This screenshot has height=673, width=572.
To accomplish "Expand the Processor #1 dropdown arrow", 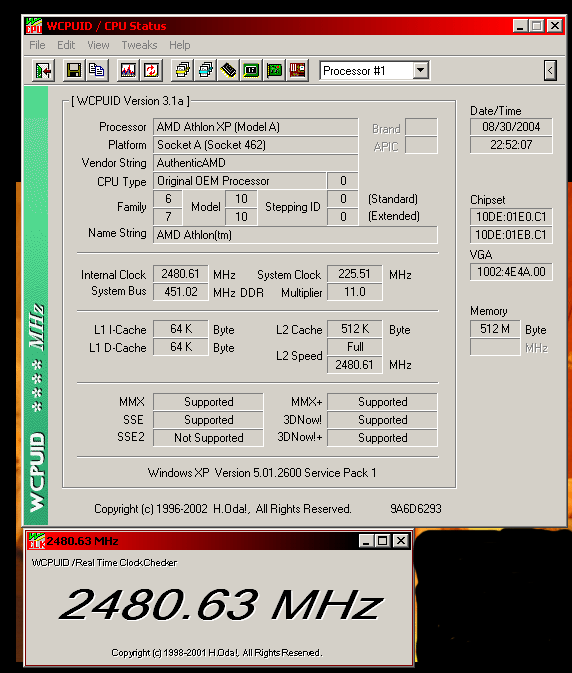I will [421, 70].
